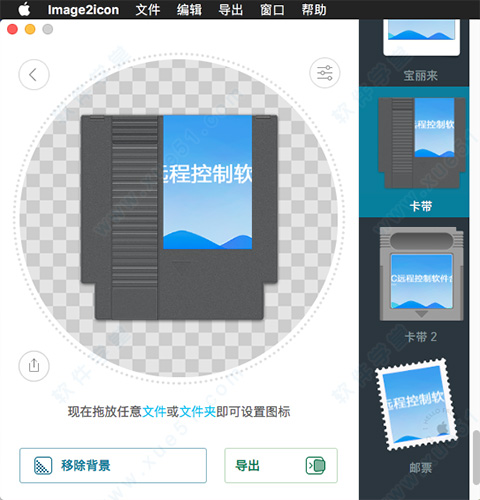Click the share icon button
The height and width of the screenshot is (500, 480).
[34, 366]
